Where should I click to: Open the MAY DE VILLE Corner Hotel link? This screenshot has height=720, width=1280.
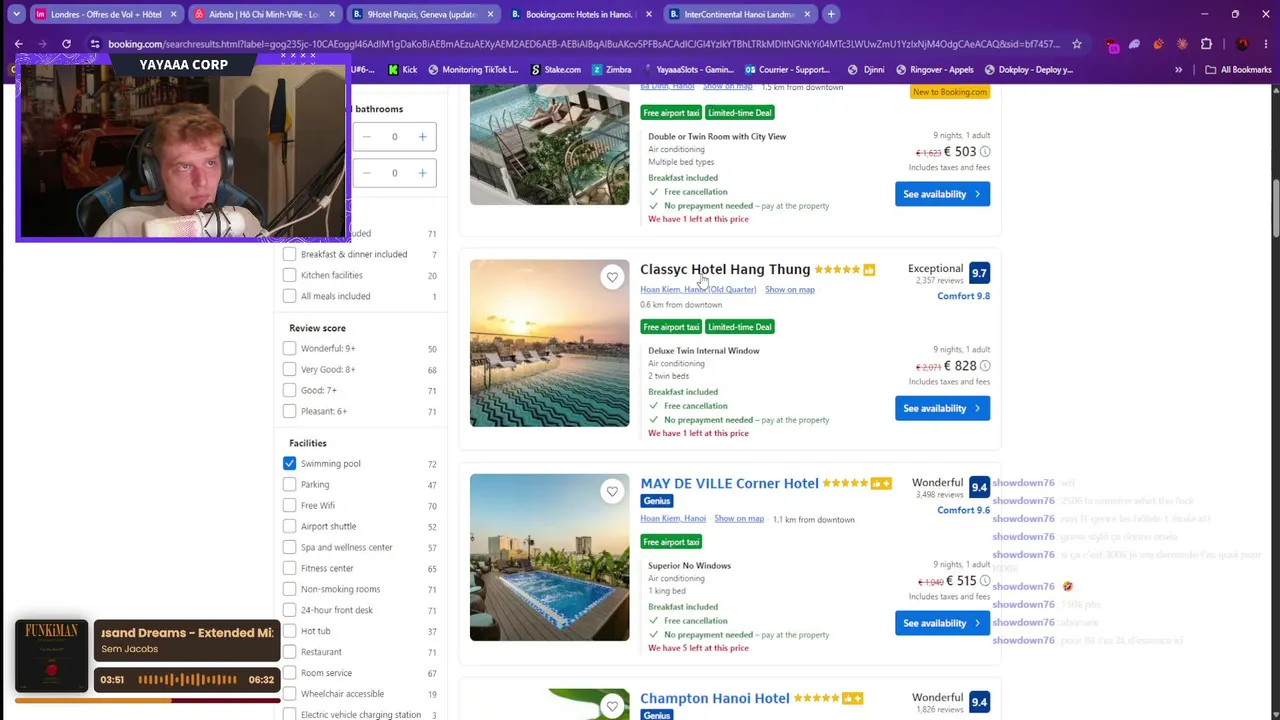[729, 483]
